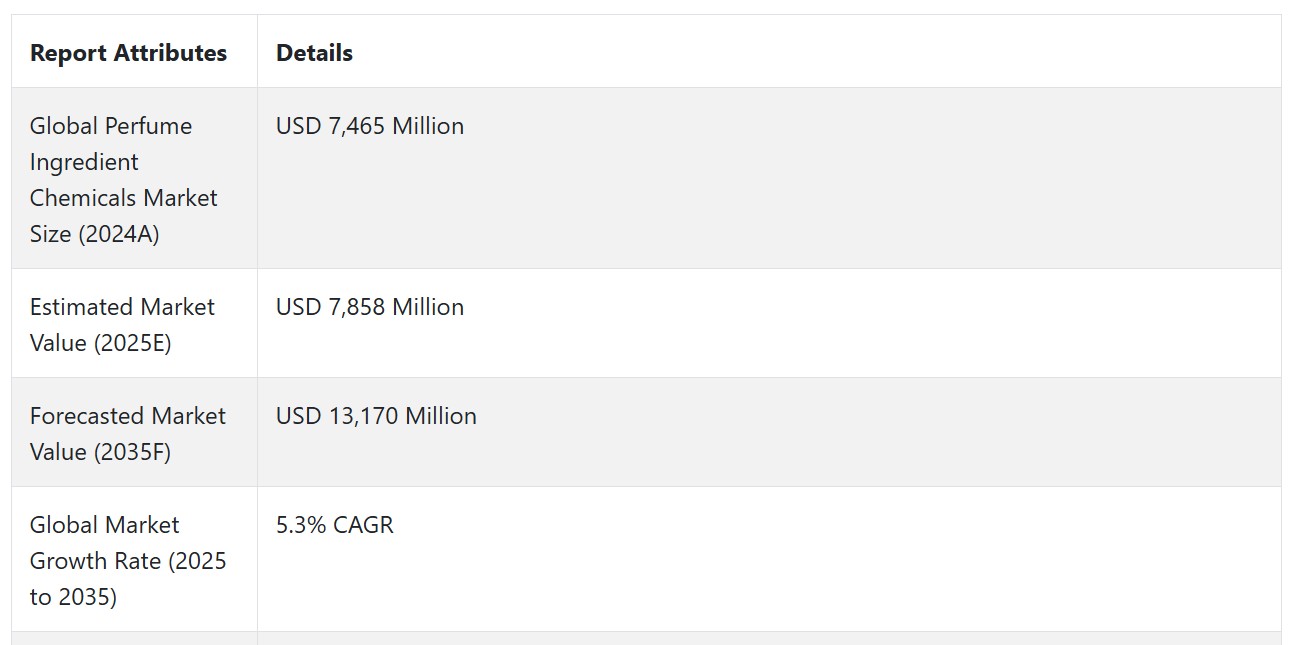
Task: Select the USD 7,858 Million value
Action: click(x=370, y=307)
